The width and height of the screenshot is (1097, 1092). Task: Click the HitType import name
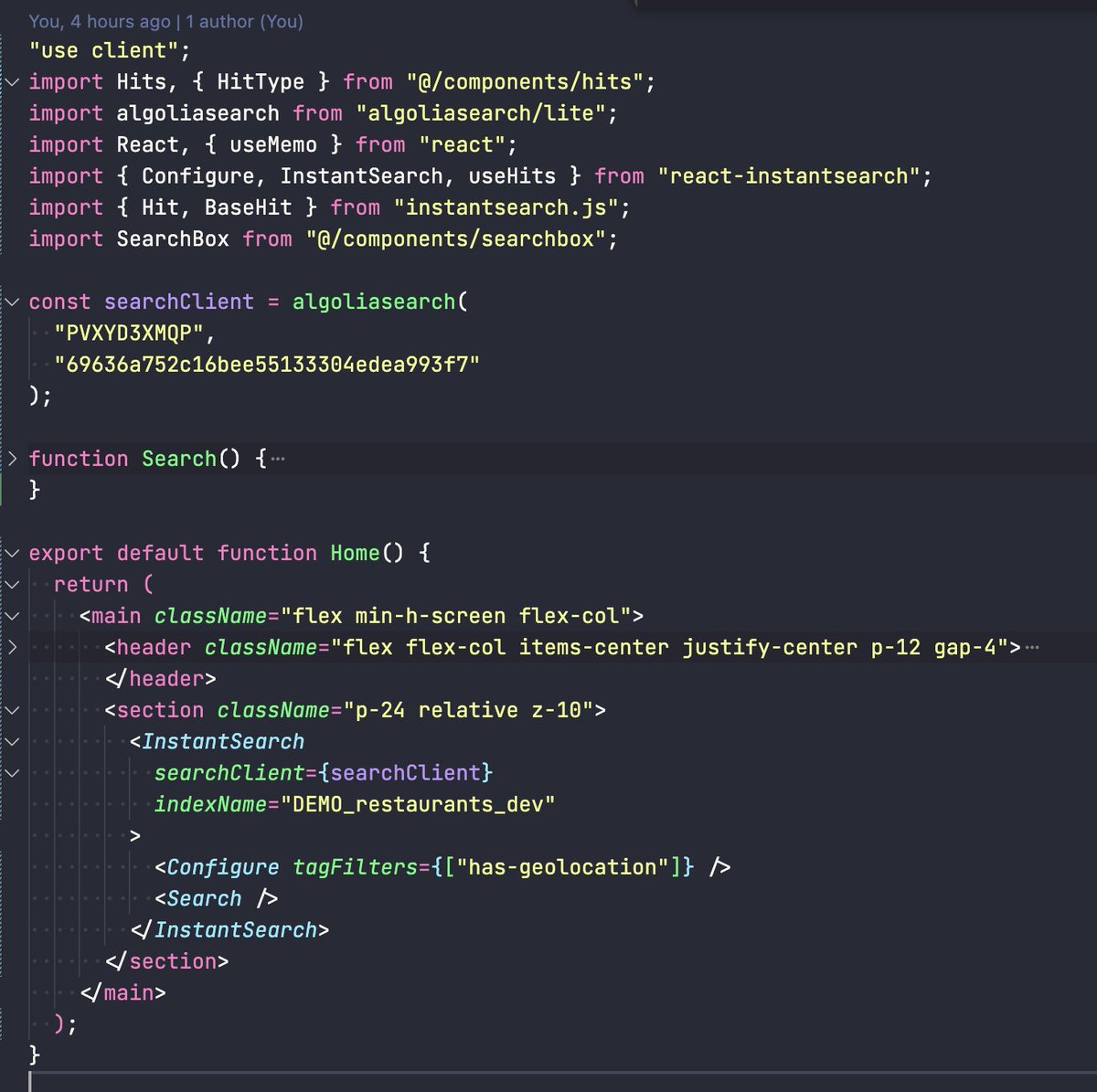[261, 82]
